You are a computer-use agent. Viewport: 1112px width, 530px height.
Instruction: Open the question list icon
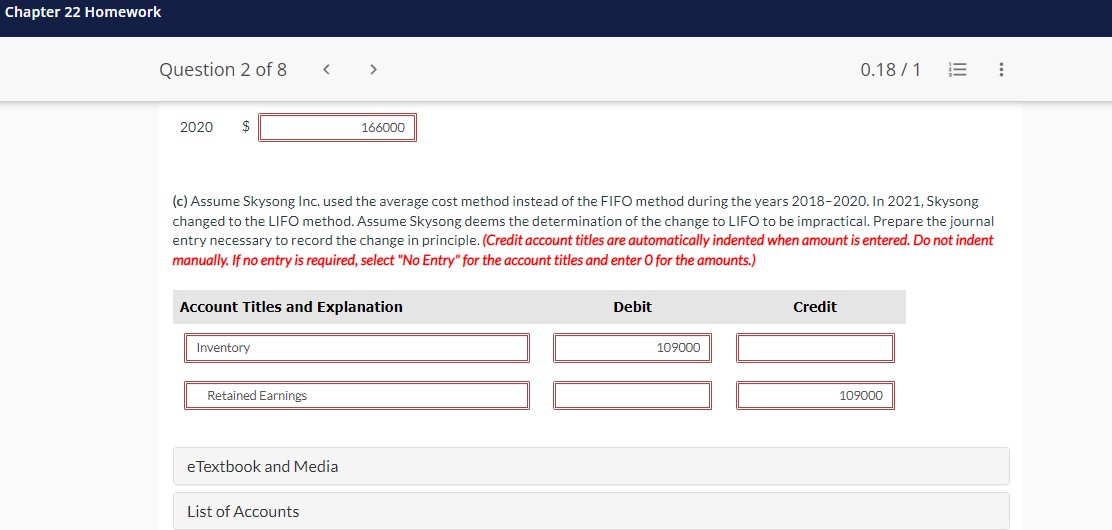[x=955, y=70]
